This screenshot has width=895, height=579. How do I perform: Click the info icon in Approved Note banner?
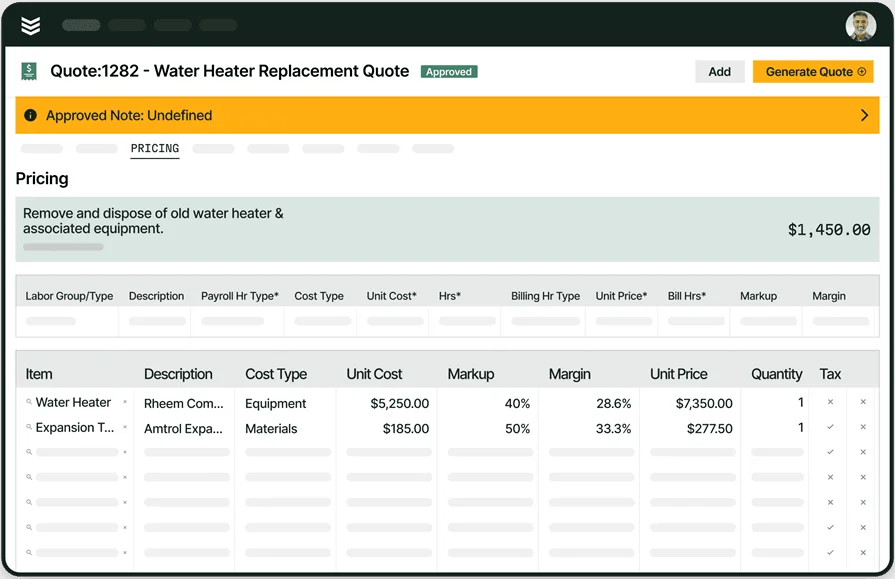click(x=30, y=115)
